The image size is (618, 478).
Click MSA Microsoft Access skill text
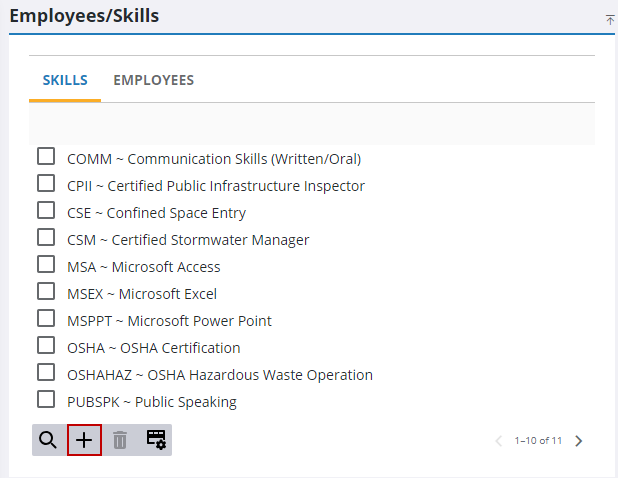tap(144, 267)
